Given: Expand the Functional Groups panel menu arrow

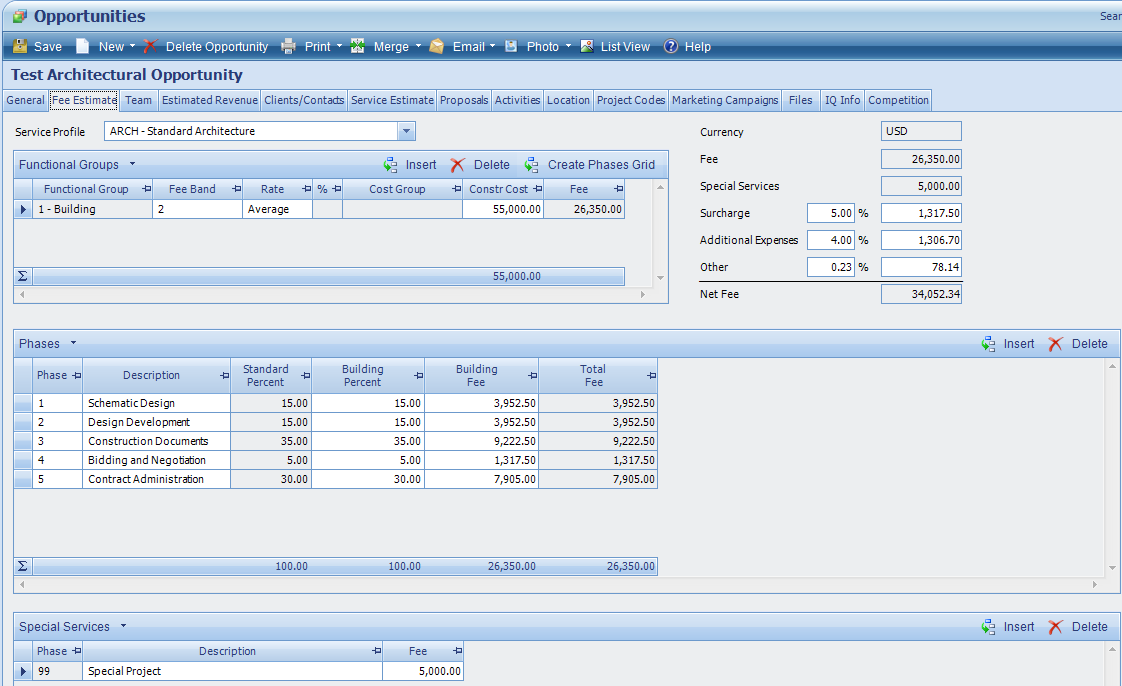Looking at the screenshot, I should pos(132,164).
